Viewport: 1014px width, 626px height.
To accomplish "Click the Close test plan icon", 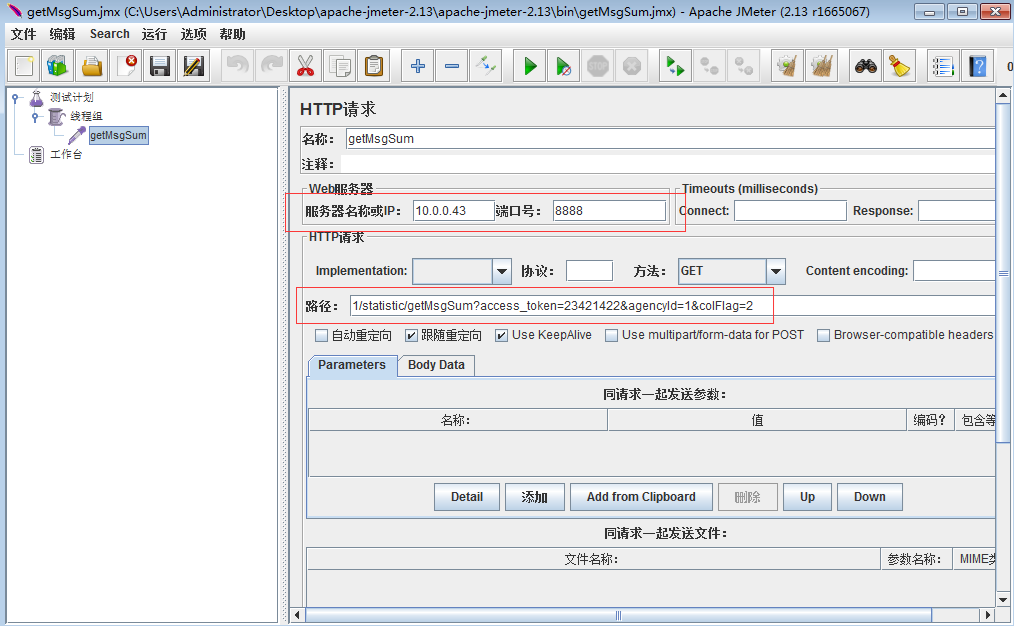I will [126, 66].
